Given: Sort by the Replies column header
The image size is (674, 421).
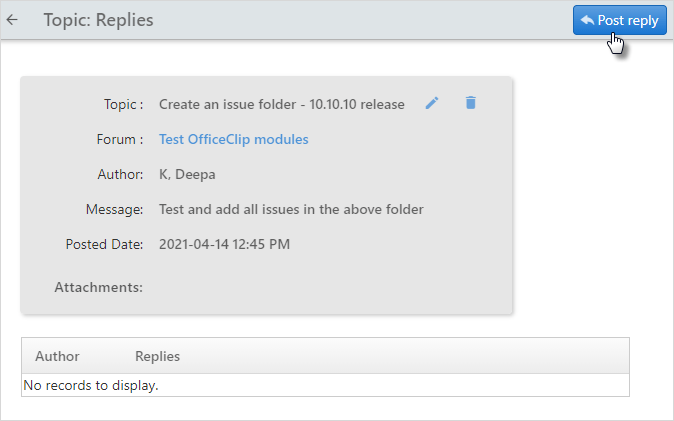Looking at the screenshot, I should pyautogui.click(x=157, y=356).
